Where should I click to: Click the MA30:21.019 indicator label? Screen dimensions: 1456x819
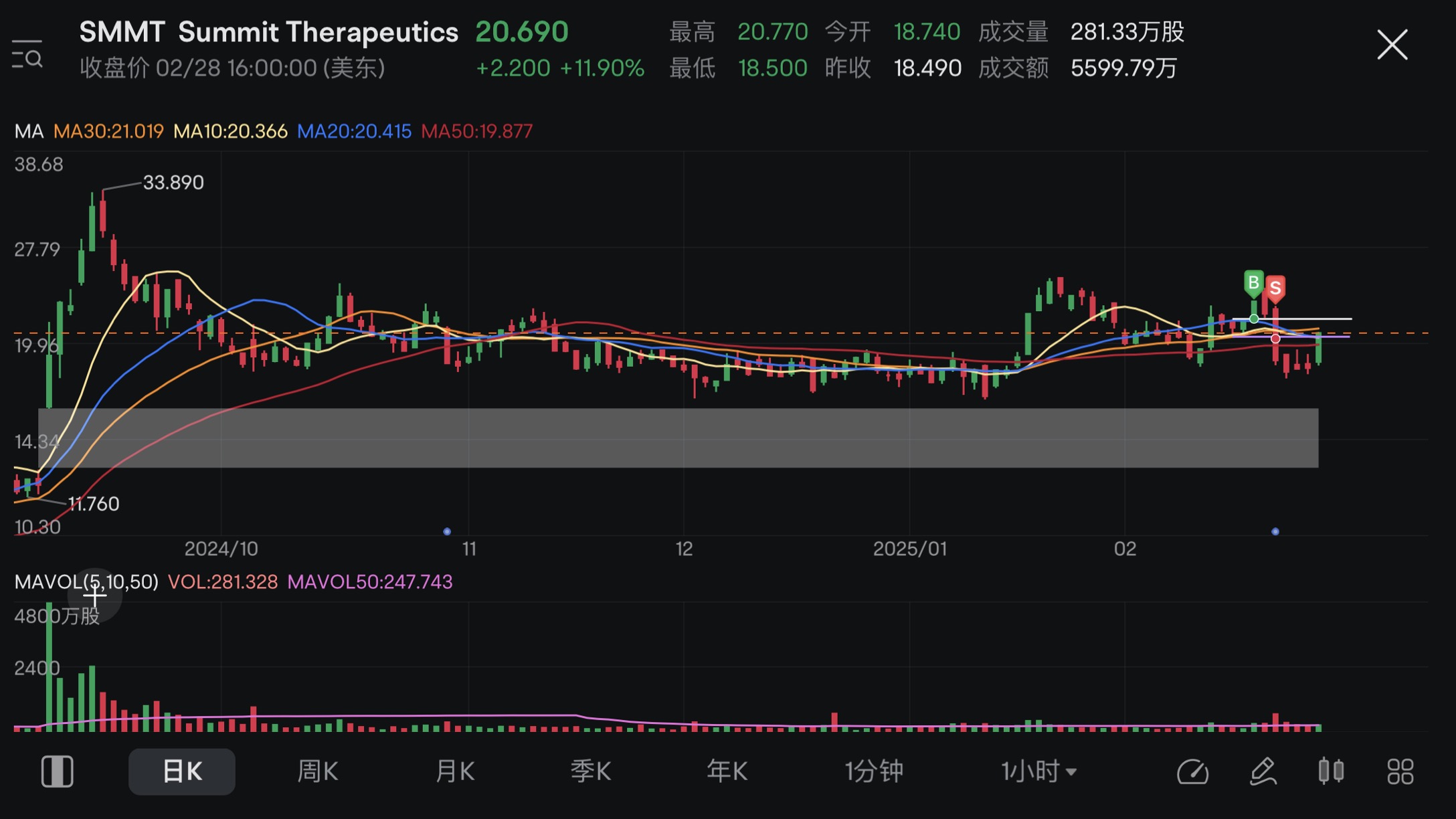click(108, 131)
